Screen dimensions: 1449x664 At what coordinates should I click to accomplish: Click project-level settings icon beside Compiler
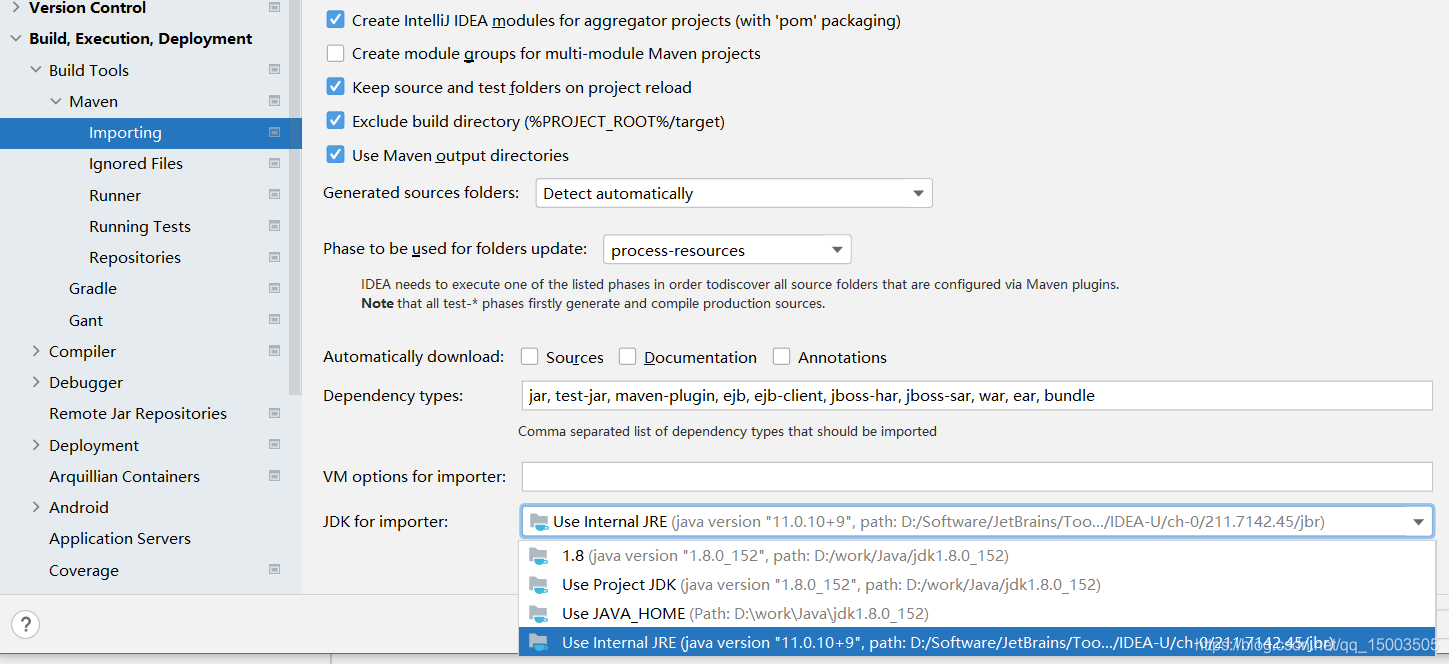tap(274, 351)
